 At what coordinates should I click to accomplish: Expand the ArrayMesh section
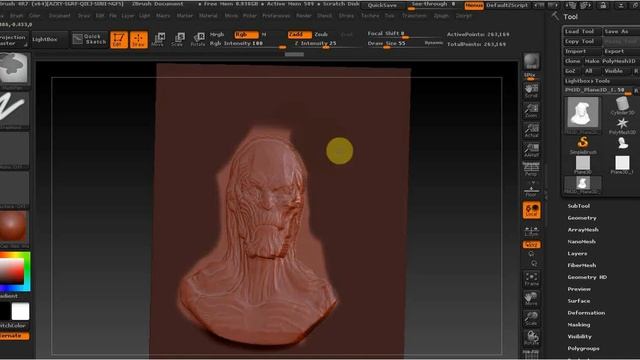coord(583,230)
